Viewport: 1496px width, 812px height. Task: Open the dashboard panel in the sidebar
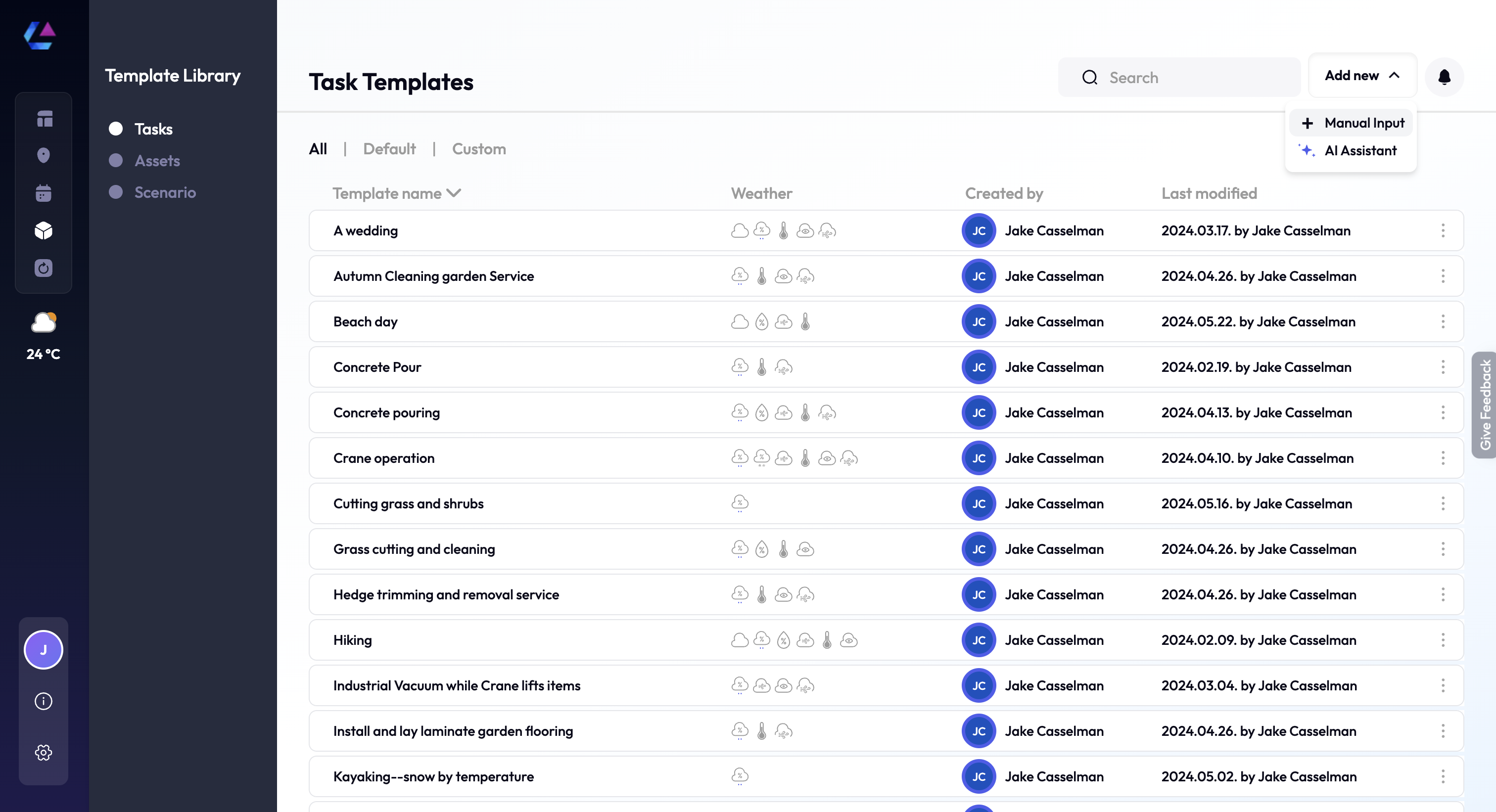(x=44, y=118)
